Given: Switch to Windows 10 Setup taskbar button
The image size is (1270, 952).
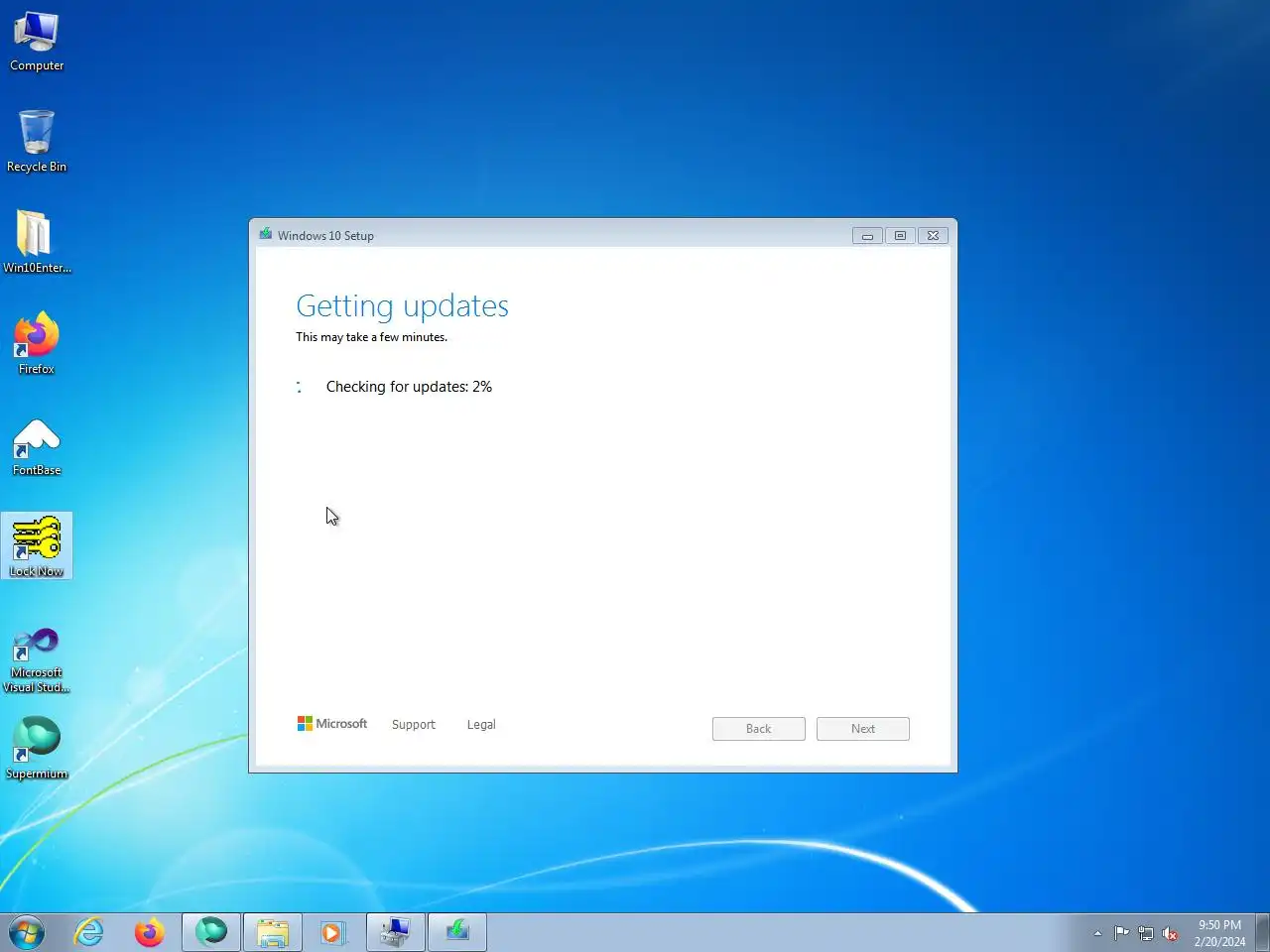Looking at the screenshot, I should pyautogui.click(x=457, y=933).
